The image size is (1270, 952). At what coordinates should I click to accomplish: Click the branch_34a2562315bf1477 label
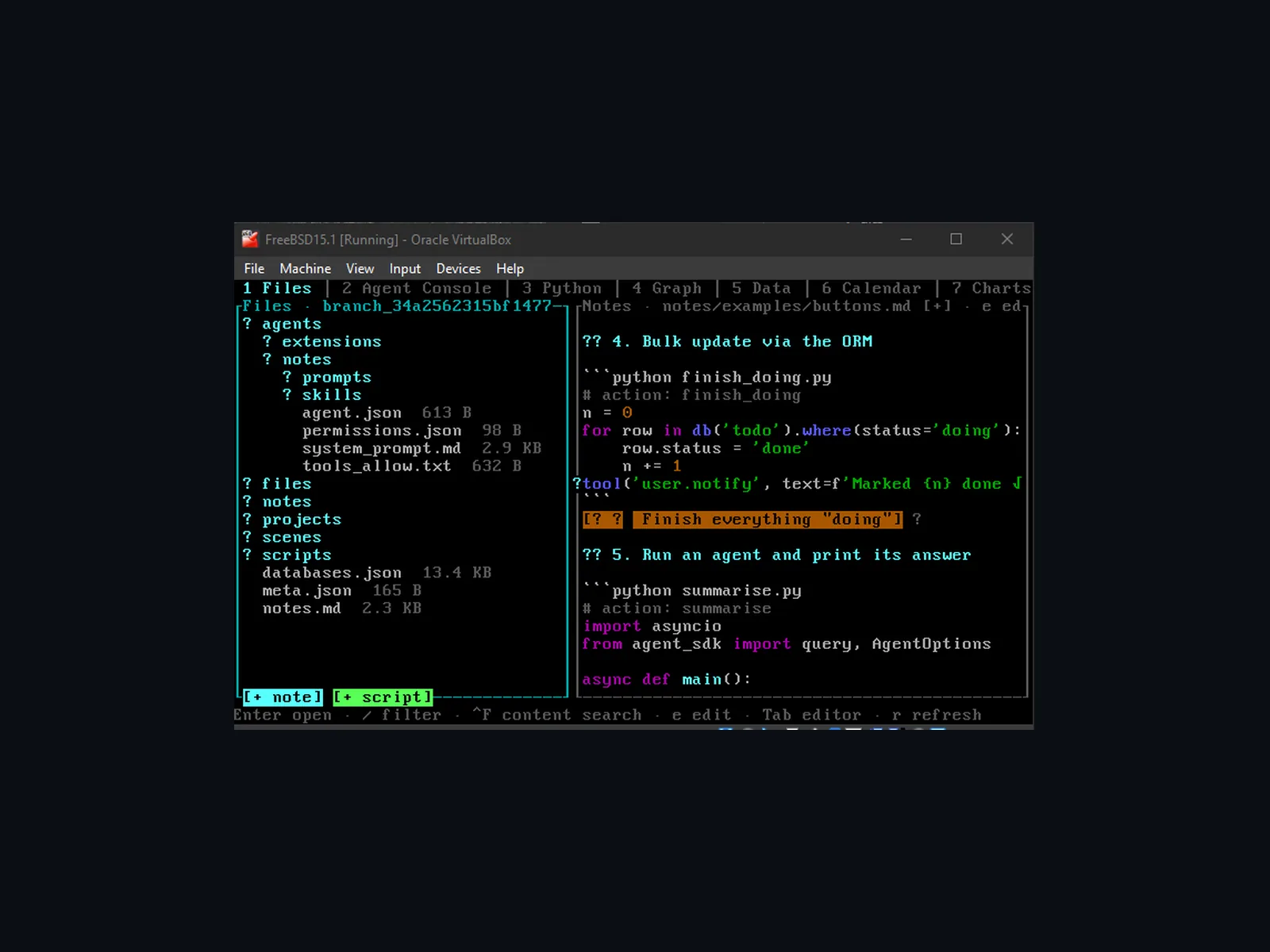click(x=437, y=306)
